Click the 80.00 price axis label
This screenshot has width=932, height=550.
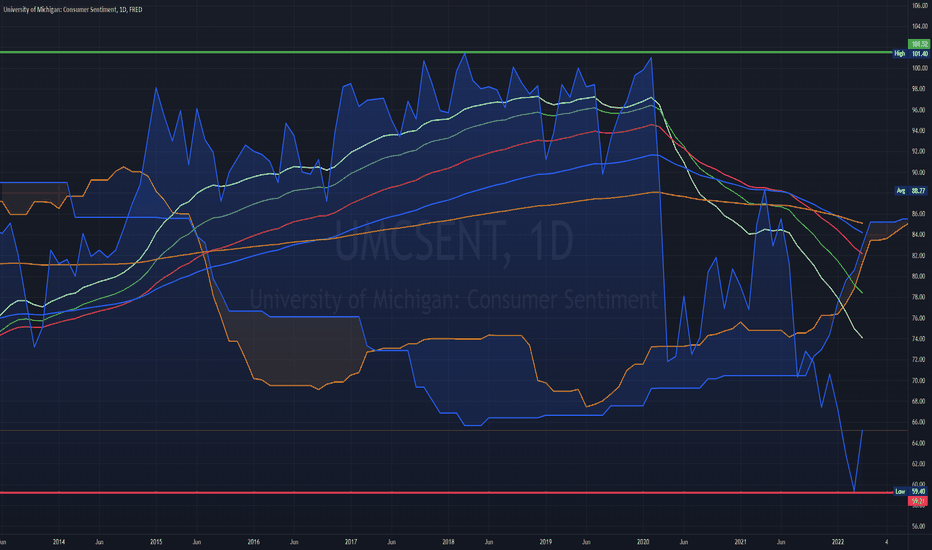[x=920, y=276]
